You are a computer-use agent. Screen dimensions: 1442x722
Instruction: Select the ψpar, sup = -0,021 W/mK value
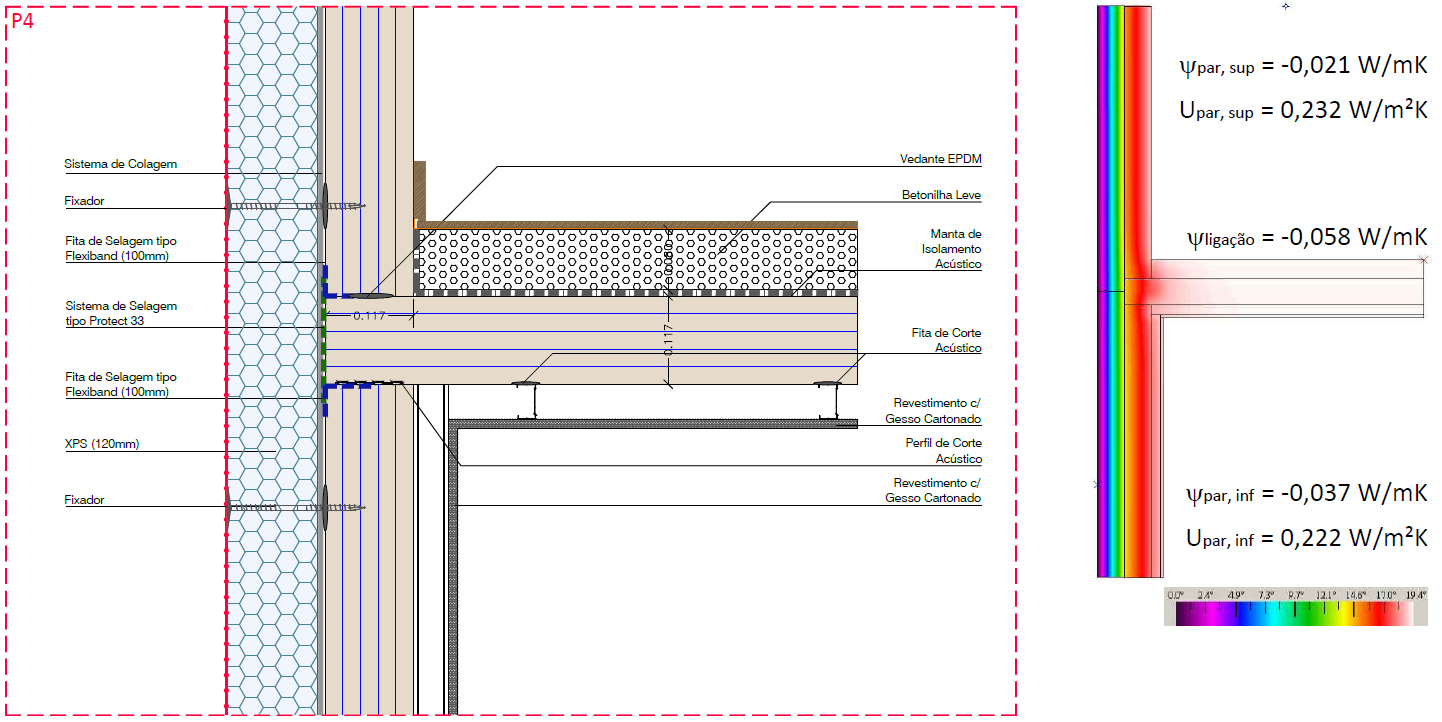[1303, 66]
